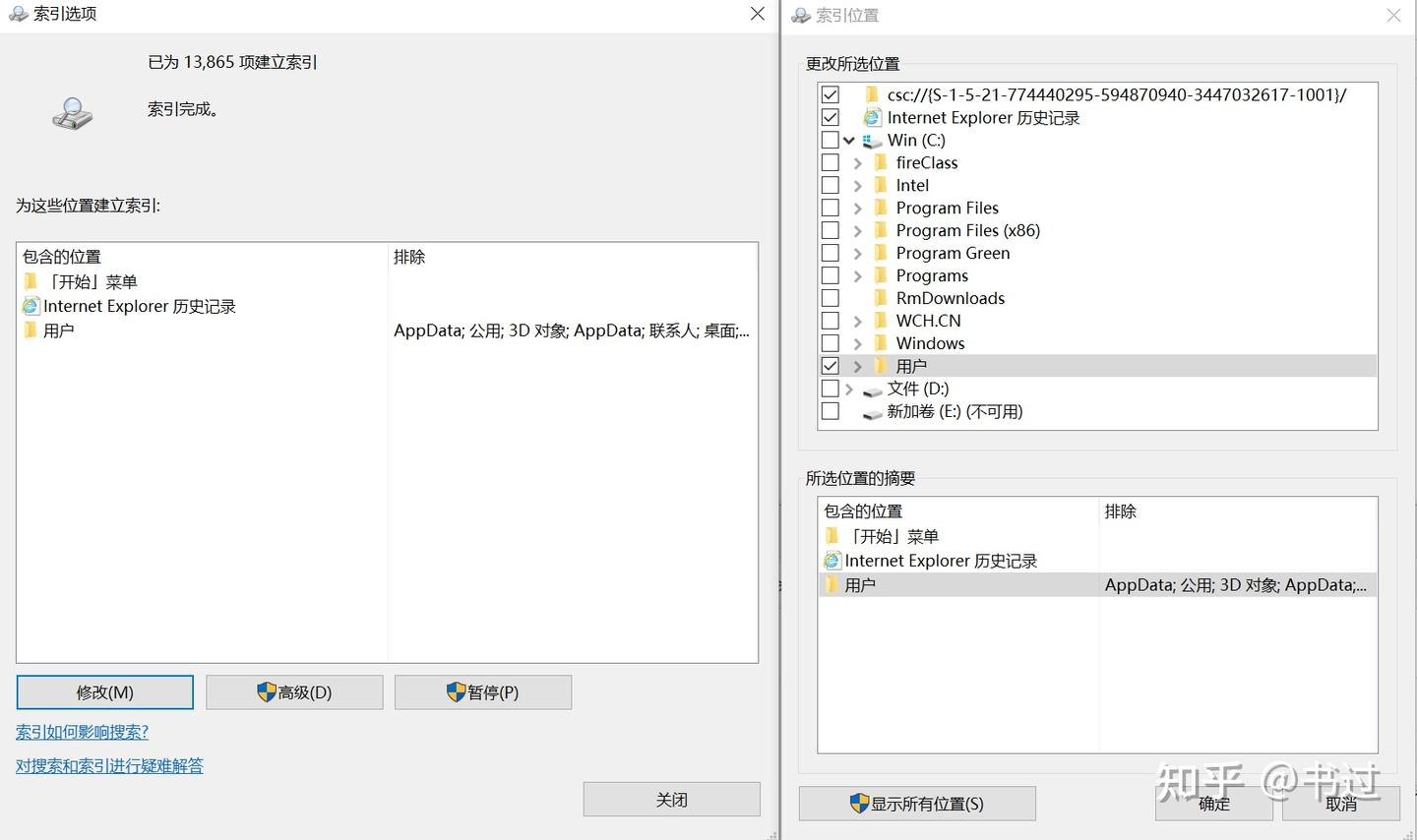Click the Program Files folder icon

[881, 208]
